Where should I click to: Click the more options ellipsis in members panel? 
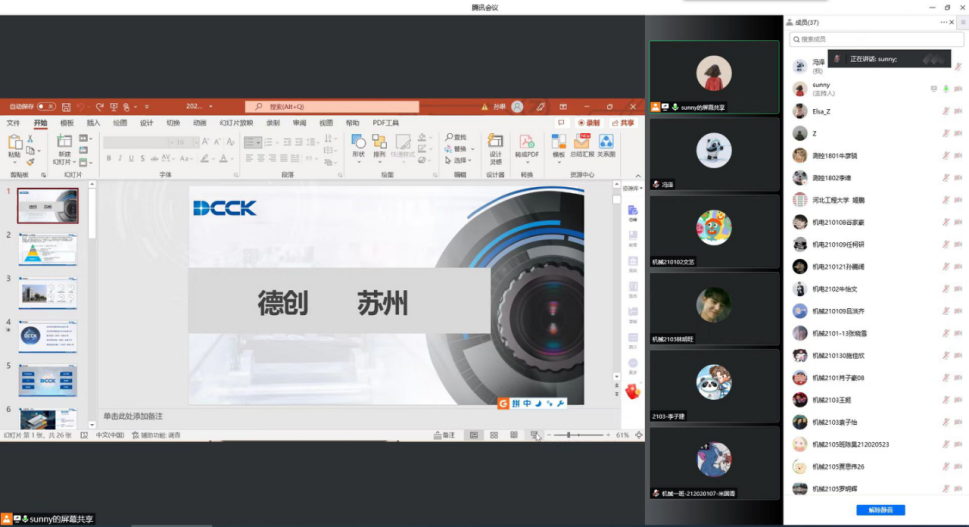pos(943,22)
